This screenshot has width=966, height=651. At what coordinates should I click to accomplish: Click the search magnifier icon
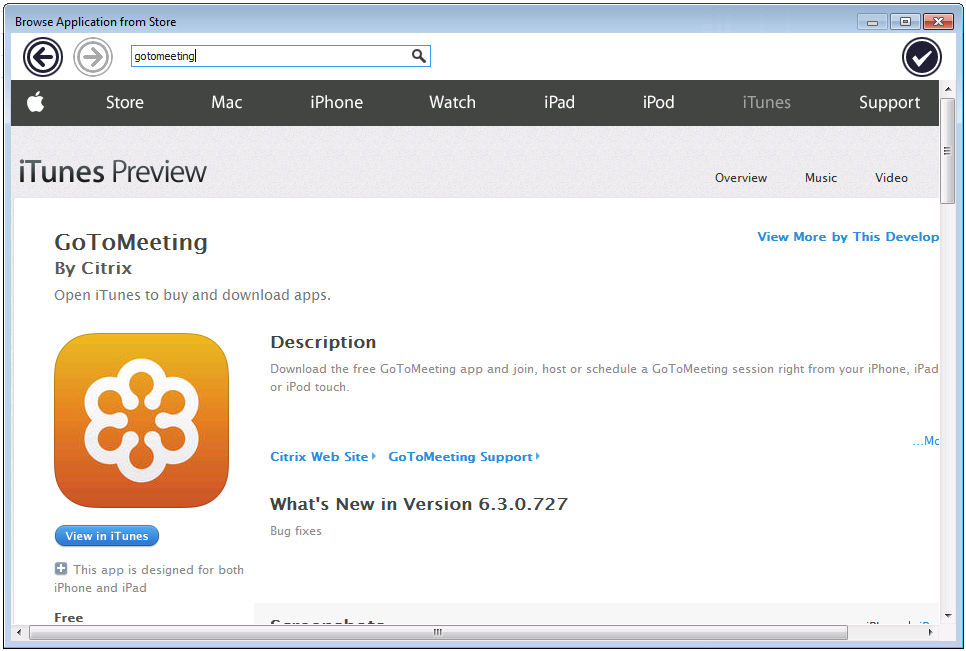[x=419, y=56]
